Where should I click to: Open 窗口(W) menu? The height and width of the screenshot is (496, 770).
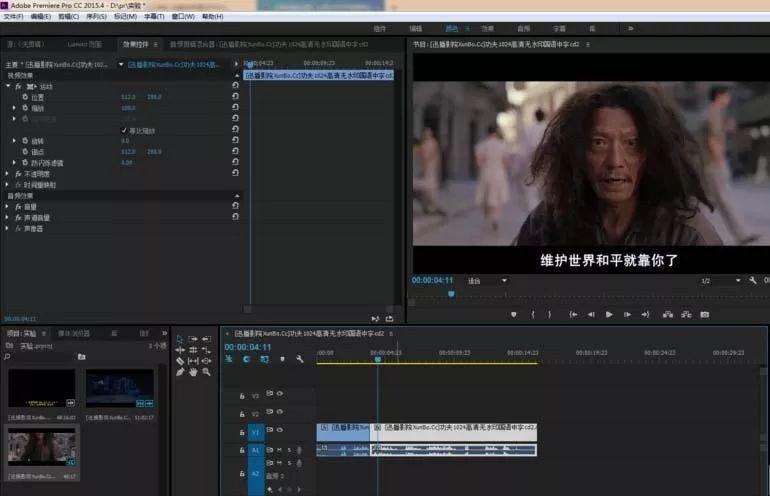(183, 17)
